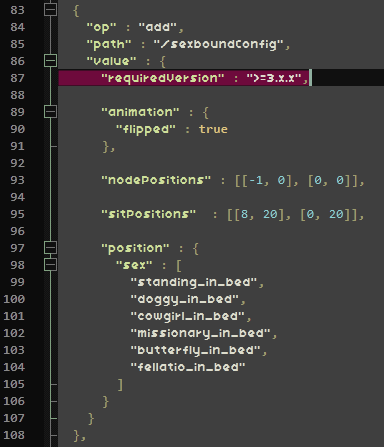Click line number 93 in gutter
Viewport: 384px width, 447px height.
17,180
